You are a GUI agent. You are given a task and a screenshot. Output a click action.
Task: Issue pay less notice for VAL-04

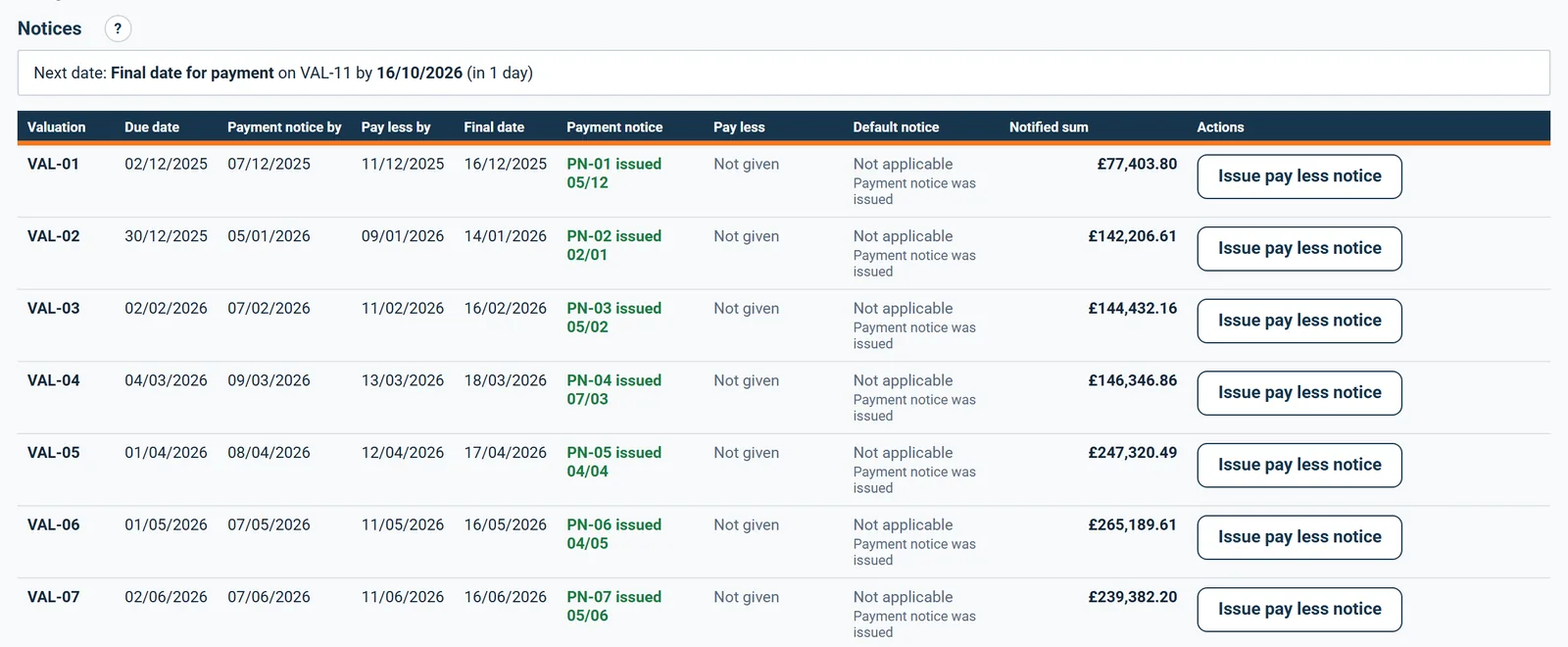tap(1299, 393)
